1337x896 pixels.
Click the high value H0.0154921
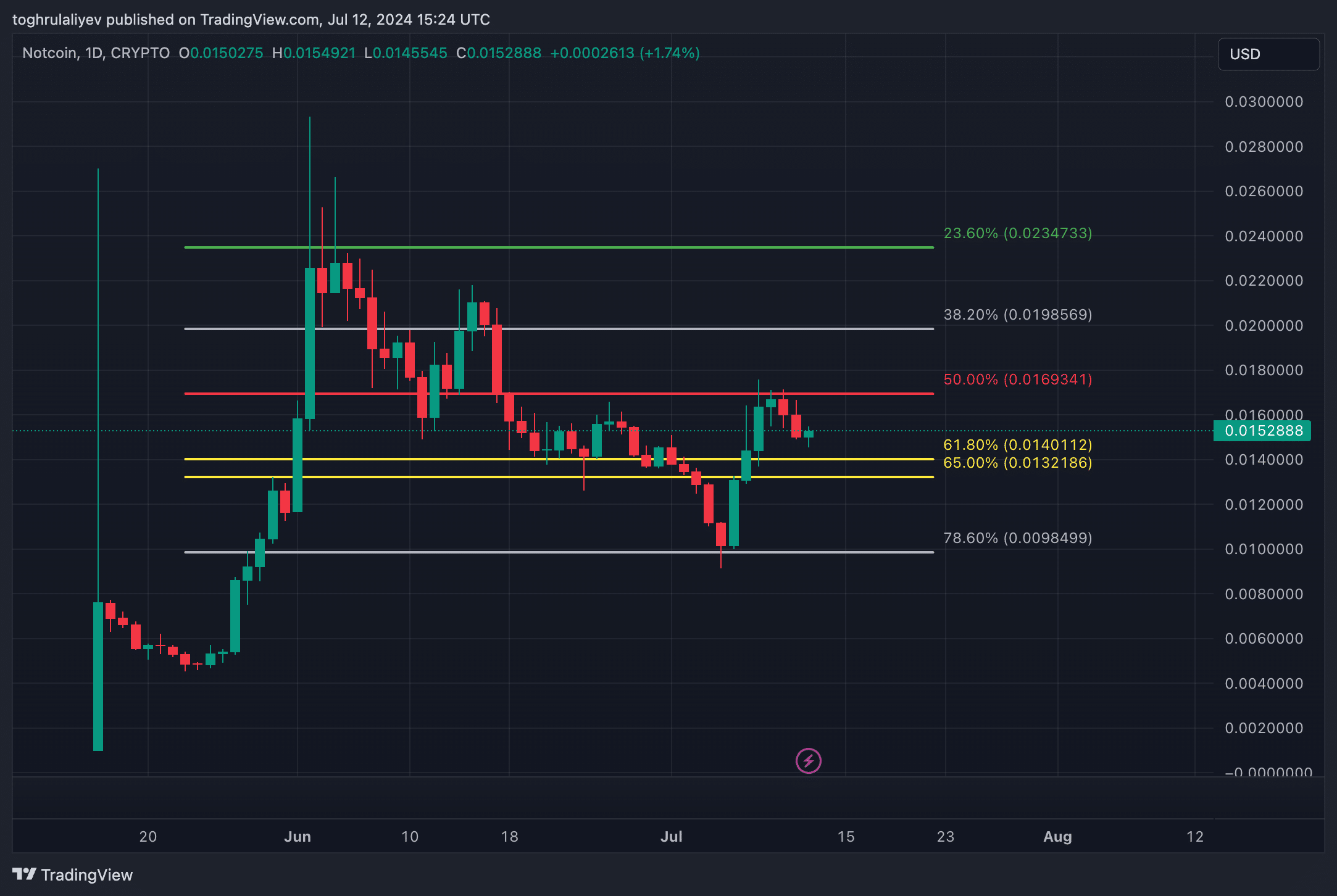pyautogui.click(x=314, y=53)
